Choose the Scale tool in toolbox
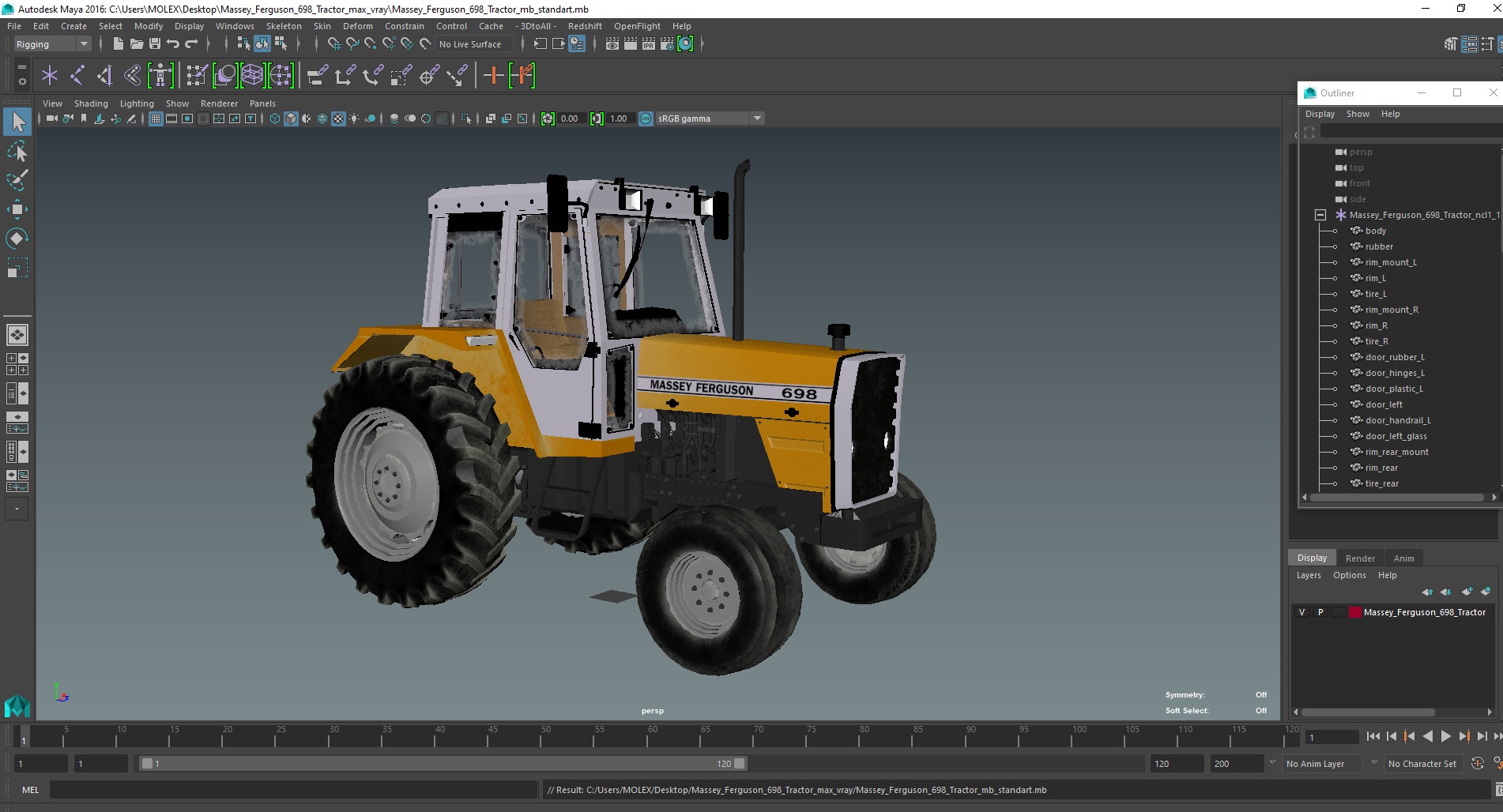The image size is (1503, 812). point(17,268)
